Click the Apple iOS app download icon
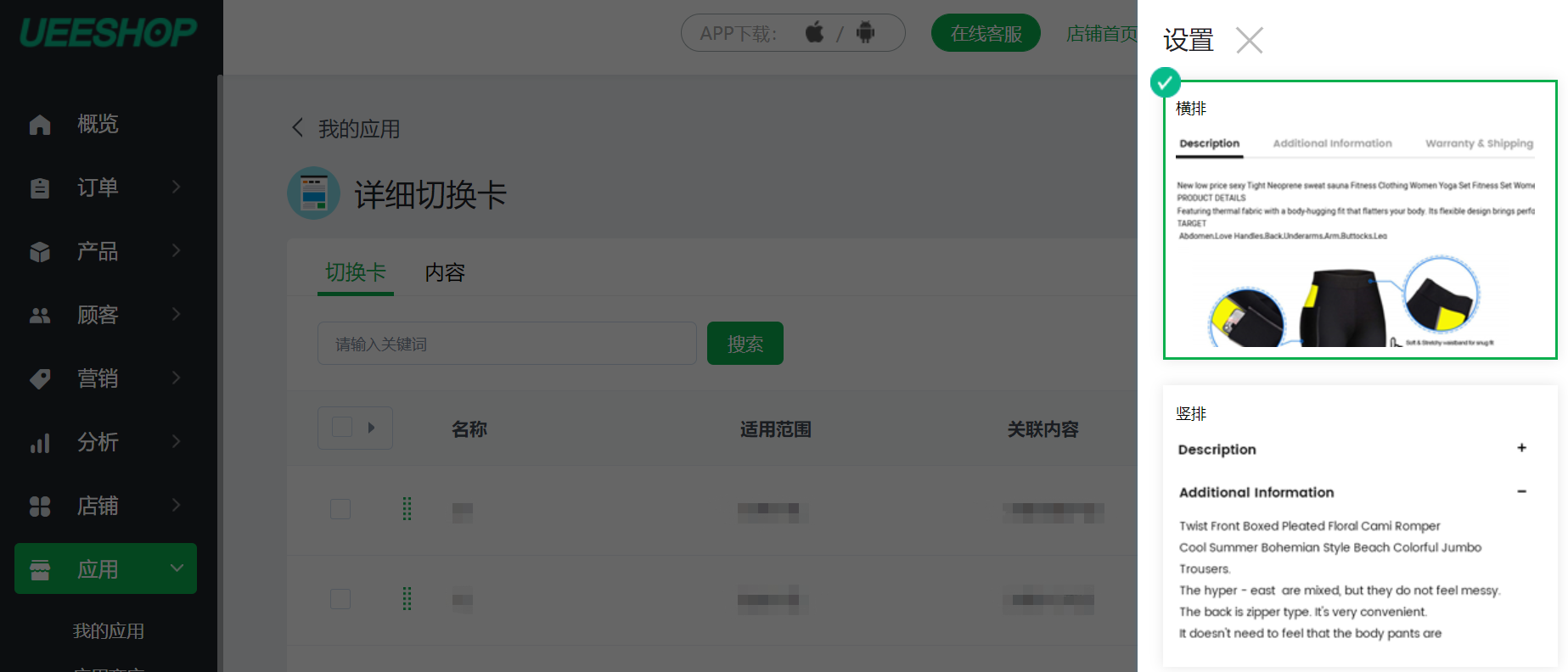 pyautogui.click(x=814, y=33)
